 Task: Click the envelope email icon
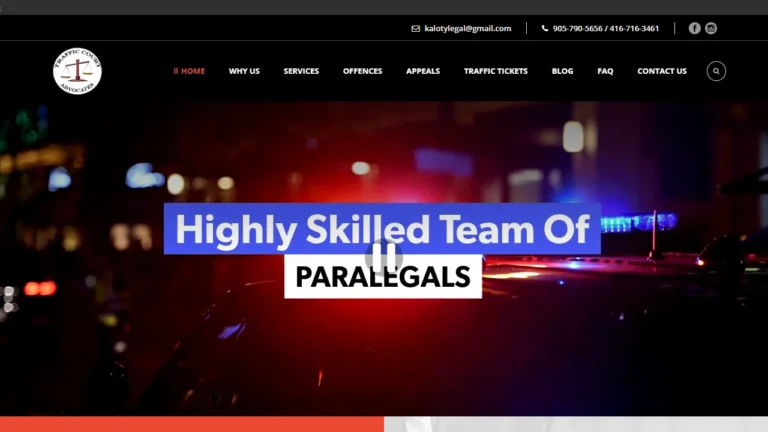[x=415, y=28]
